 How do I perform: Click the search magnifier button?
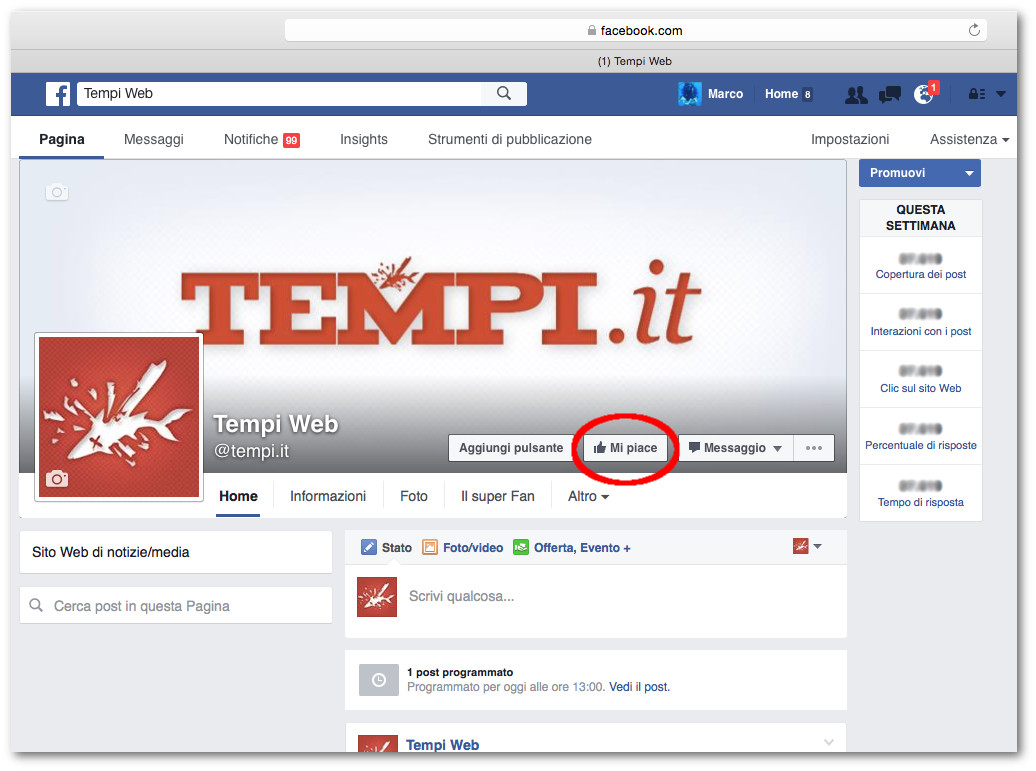[504, 94]
